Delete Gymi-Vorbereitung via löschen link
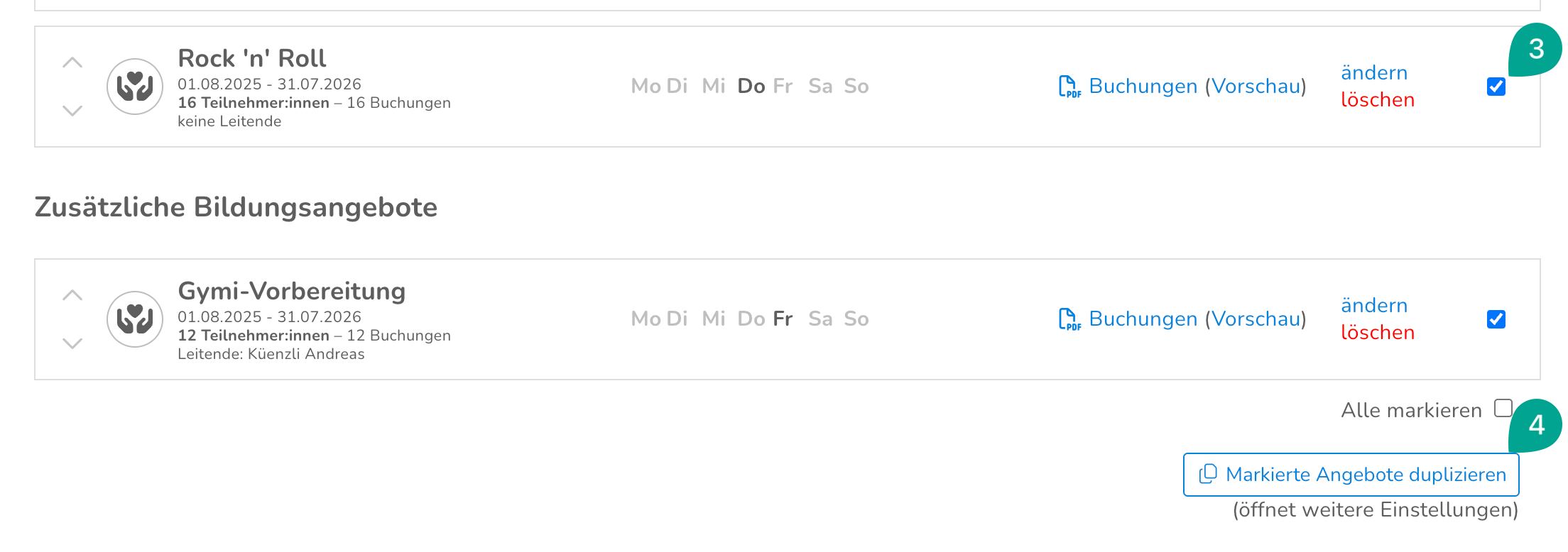 [x=1378, y=333]
